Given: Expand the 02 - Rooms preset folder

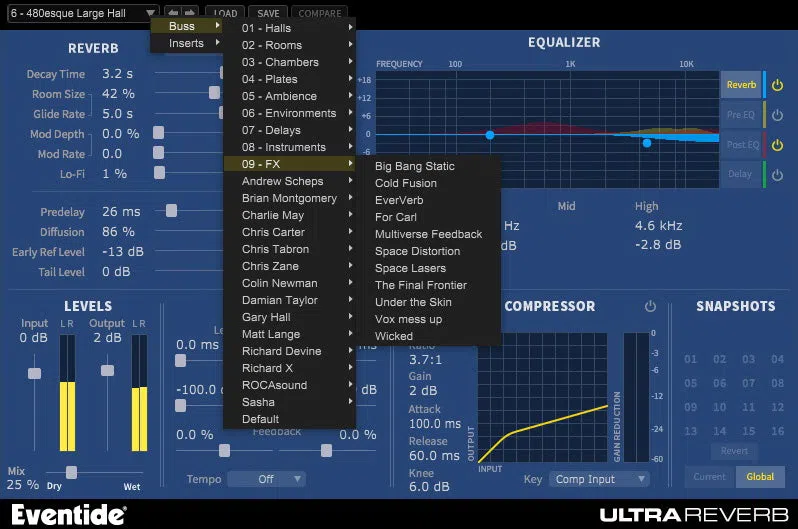Looking at the screenshot, I should pos(290,45).
